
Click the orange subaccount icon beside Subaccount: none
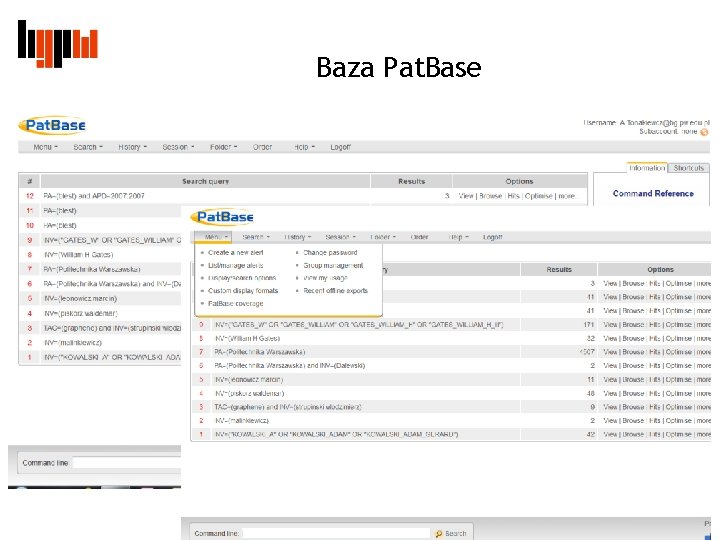coord(704,132)
